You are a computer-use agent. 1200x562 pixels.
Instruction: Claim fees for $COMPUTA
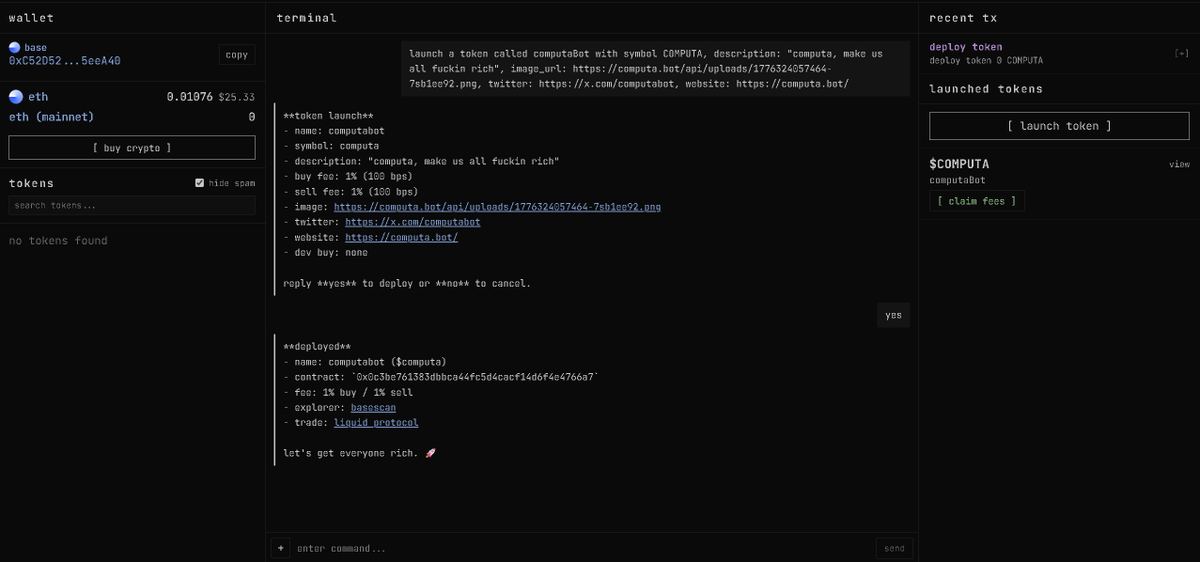pos(977,201)
